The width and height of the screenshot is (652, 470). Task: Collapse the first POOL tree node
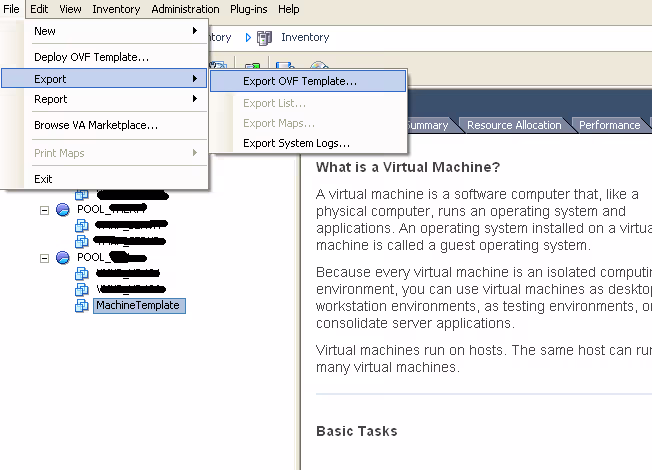coord(44,209)
